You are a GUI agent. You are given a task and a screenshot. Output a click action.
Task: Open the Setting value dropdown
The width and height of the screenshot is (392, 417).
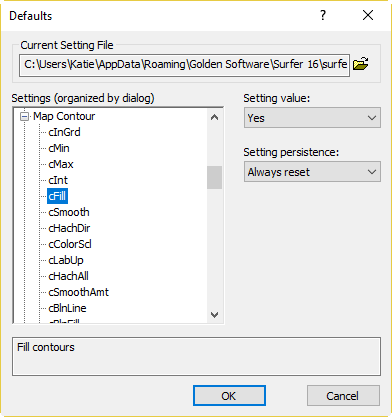[x=312, y=118]
